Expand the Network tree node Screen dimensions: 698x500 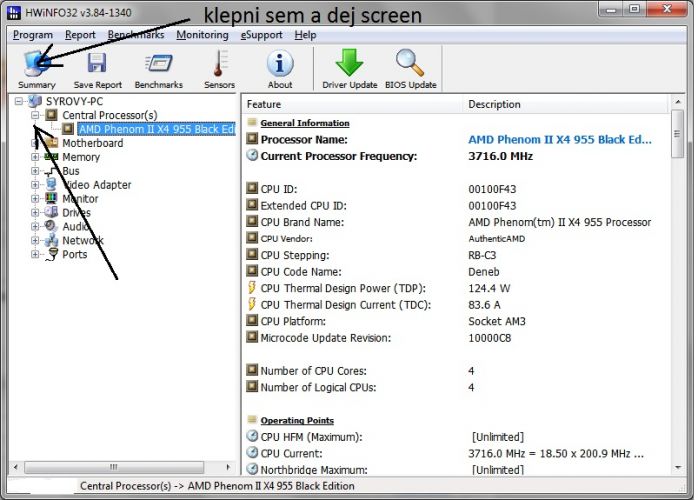coord(35,240)
